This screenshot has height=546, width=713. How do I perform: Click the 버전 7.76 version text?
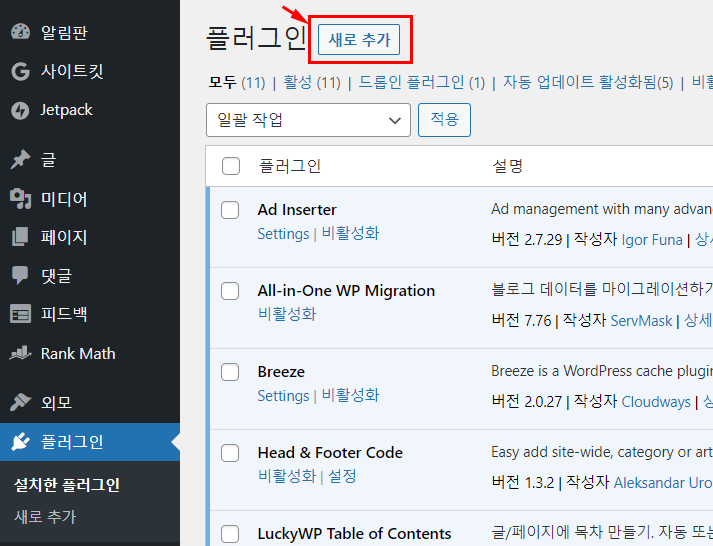522,321
